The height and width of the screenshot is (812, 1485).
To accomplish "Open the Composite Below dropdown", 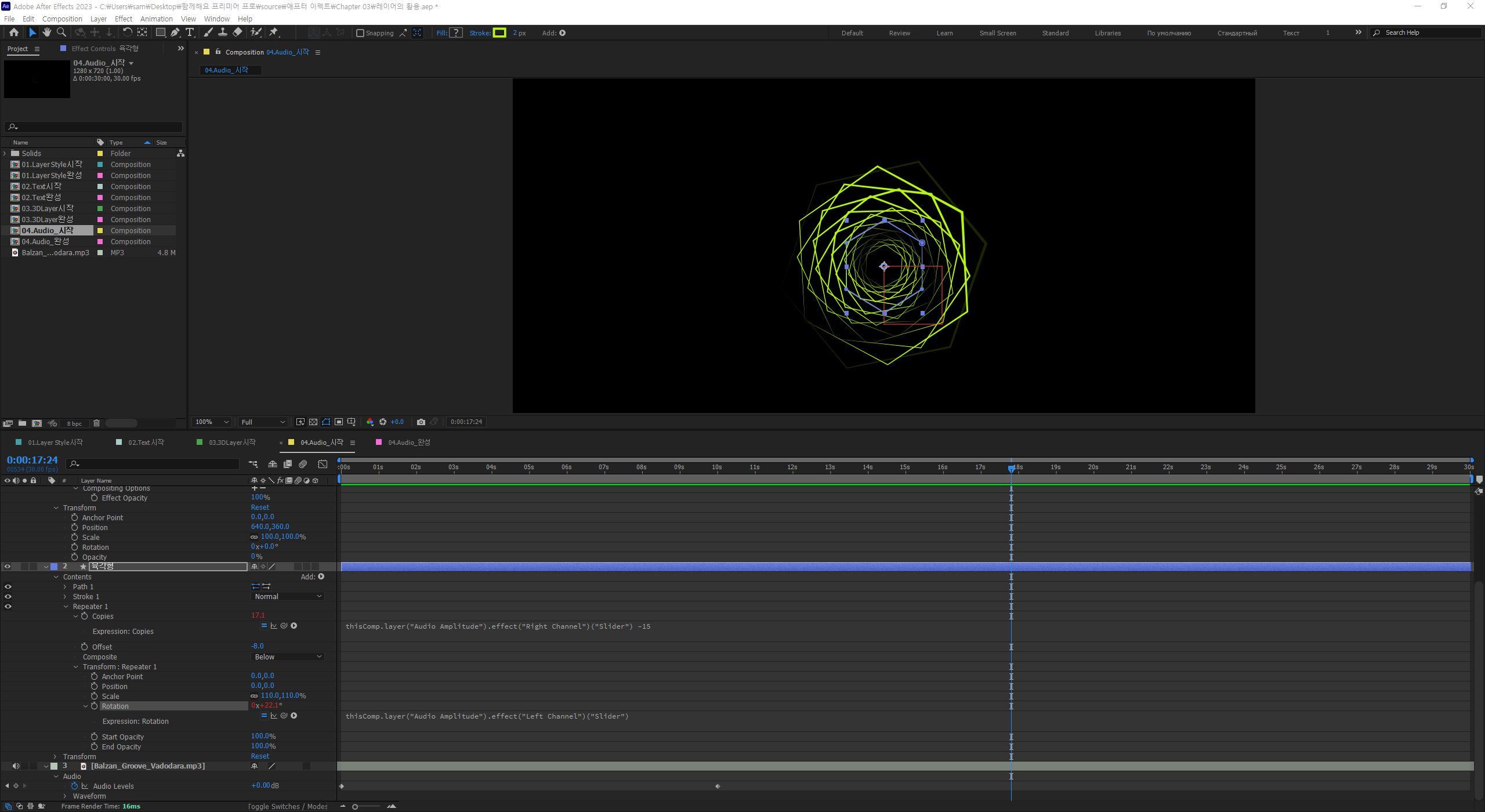I will [288, 657].
